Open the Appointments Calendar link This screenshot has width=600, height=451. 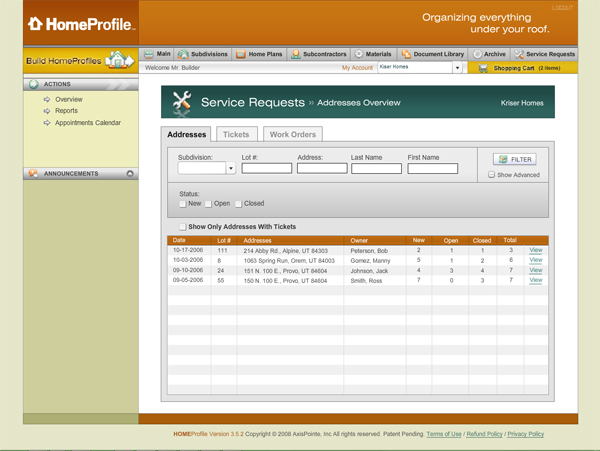pyautogui.click(x=88, y=123)
